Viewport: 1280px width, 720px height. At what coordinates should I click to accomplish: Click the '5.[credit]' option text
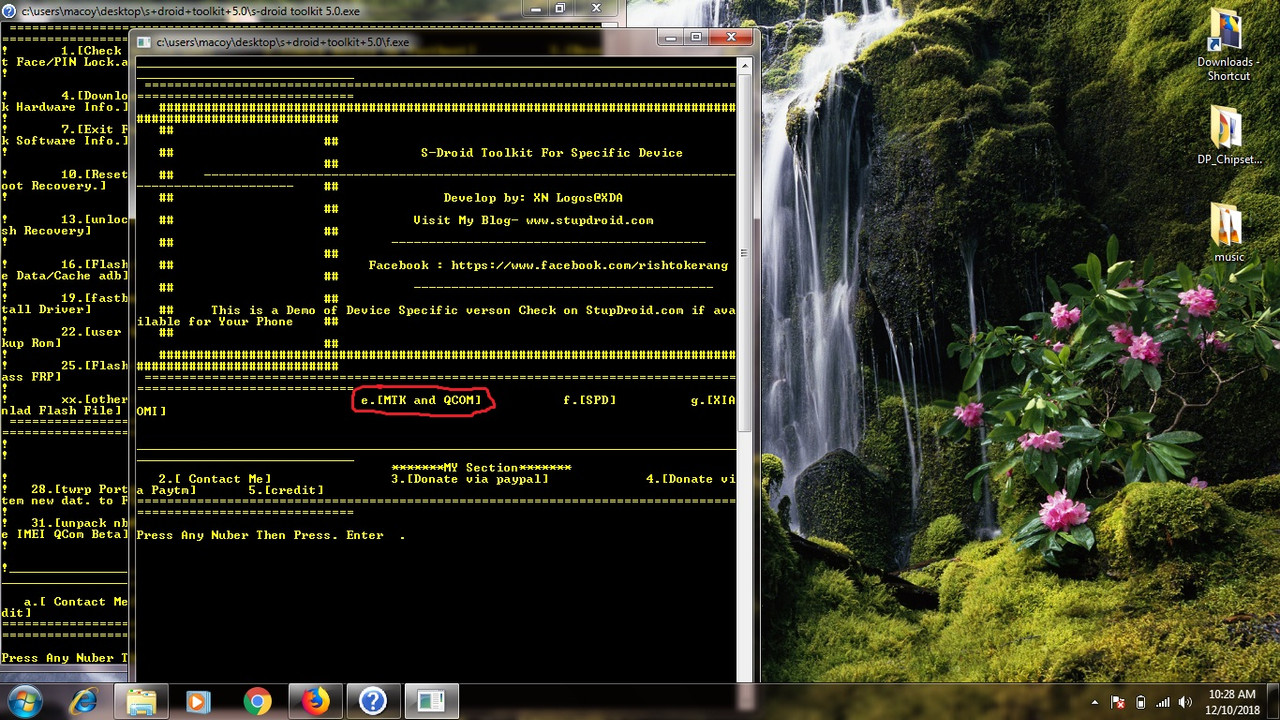point(286,490)
